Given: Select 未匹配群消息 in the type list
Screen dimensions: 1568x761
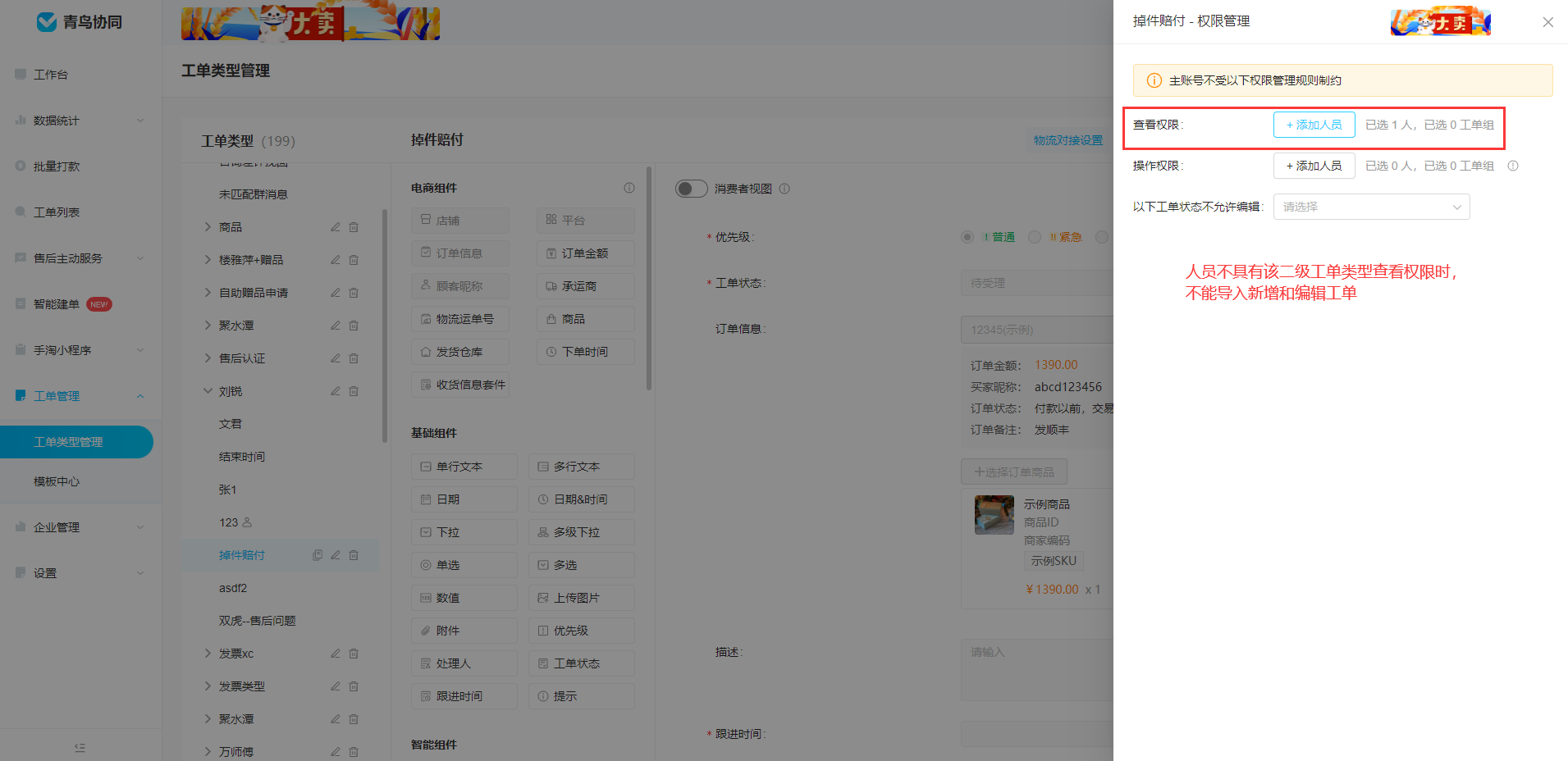Looking at the screenshot, I should coord(254,194).
